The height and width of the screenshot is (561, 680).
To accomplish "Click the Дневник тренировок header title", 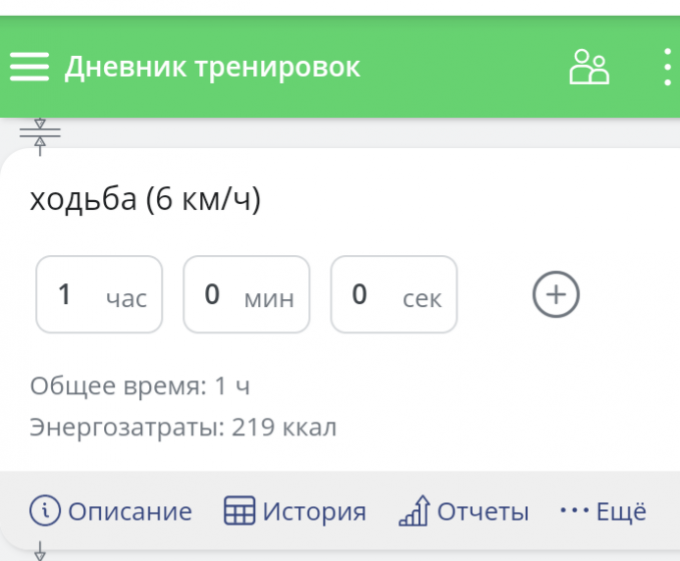I will tap(212, 67).
